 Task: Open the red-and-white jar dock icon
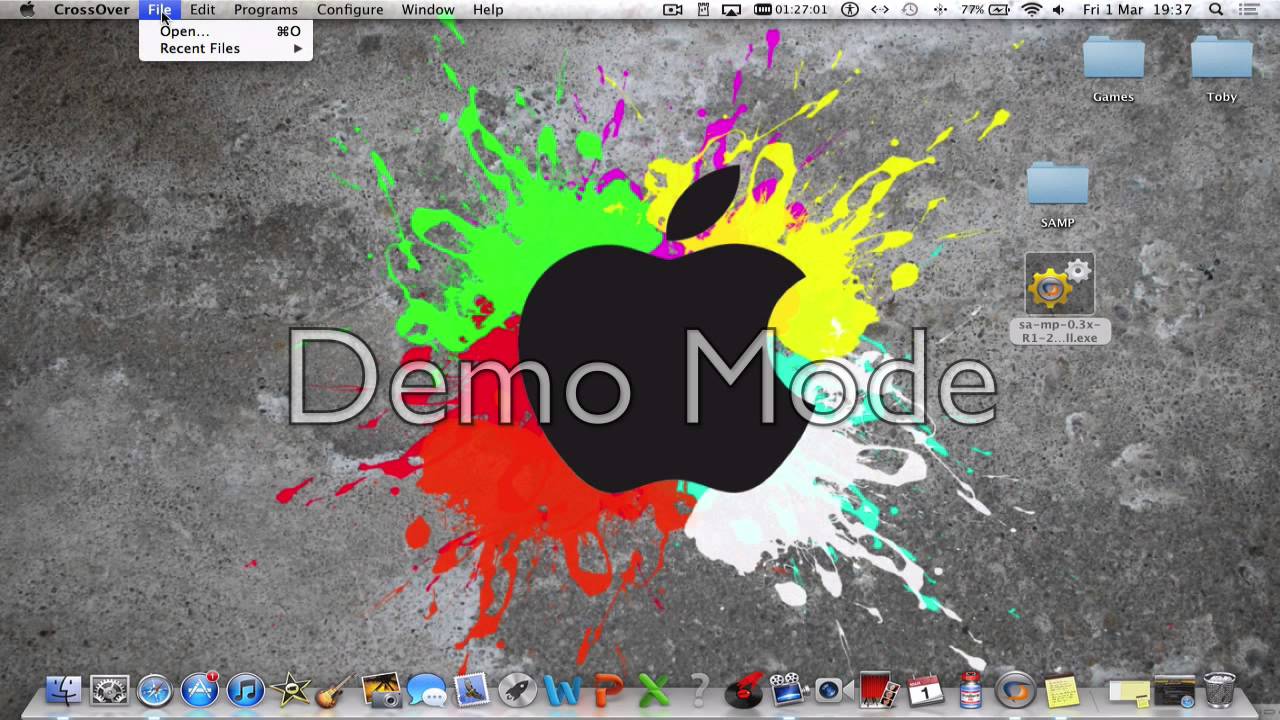(x=970, y=690)
